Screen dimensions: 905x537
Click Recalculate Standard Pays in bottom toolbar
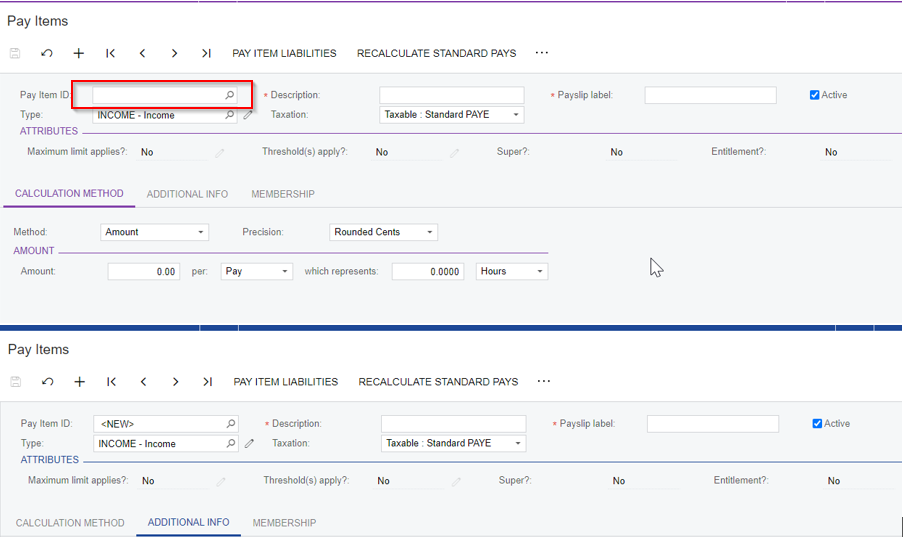click(438, 381)
